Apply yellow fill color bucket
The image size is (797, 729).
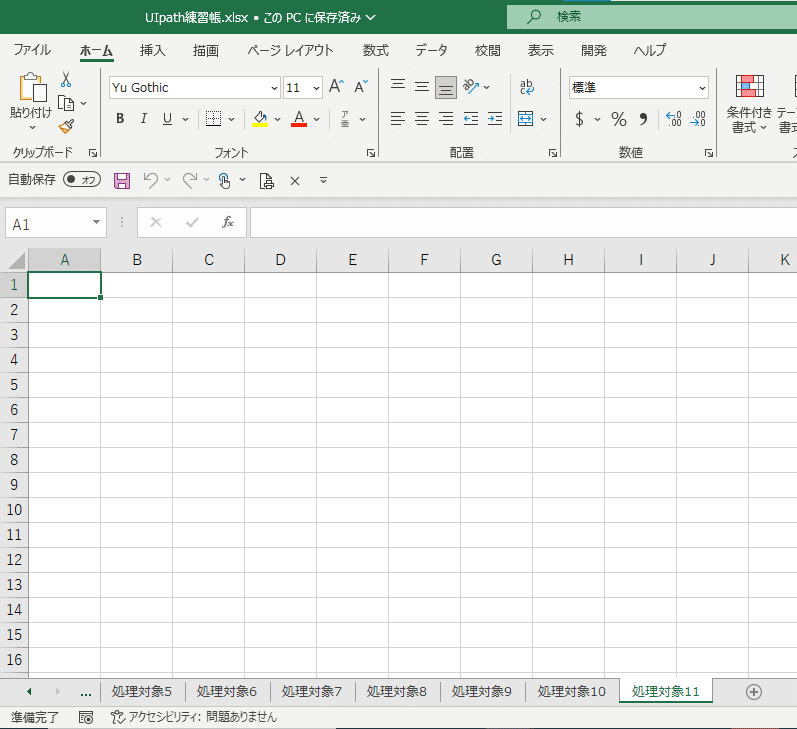click(260, 119)
